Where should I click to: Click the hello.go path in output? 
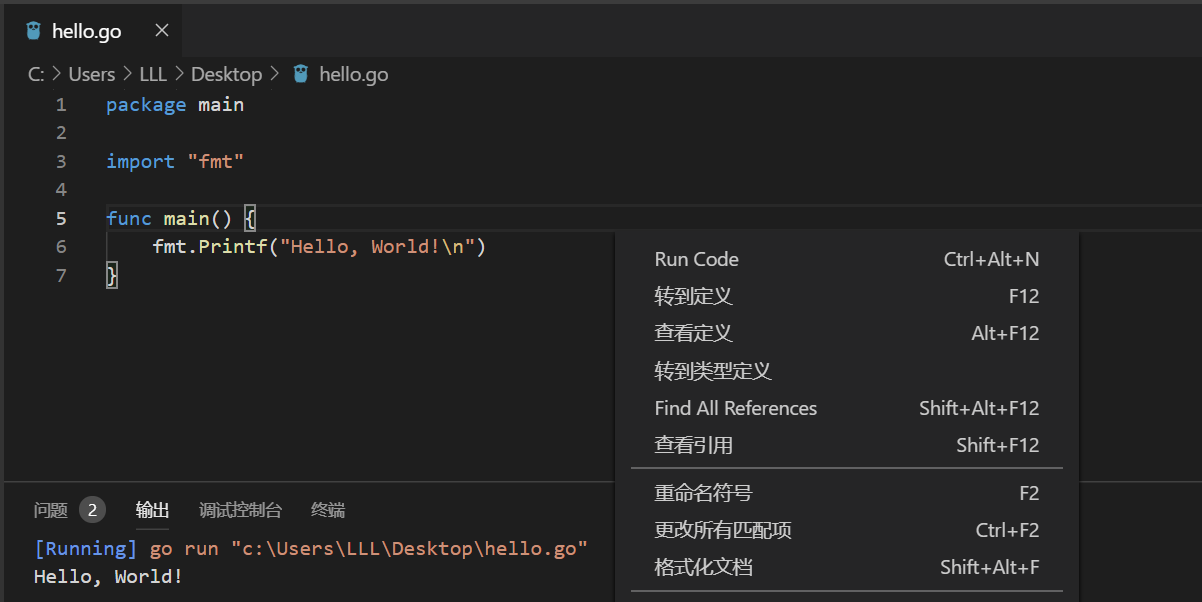coord(409,549)
